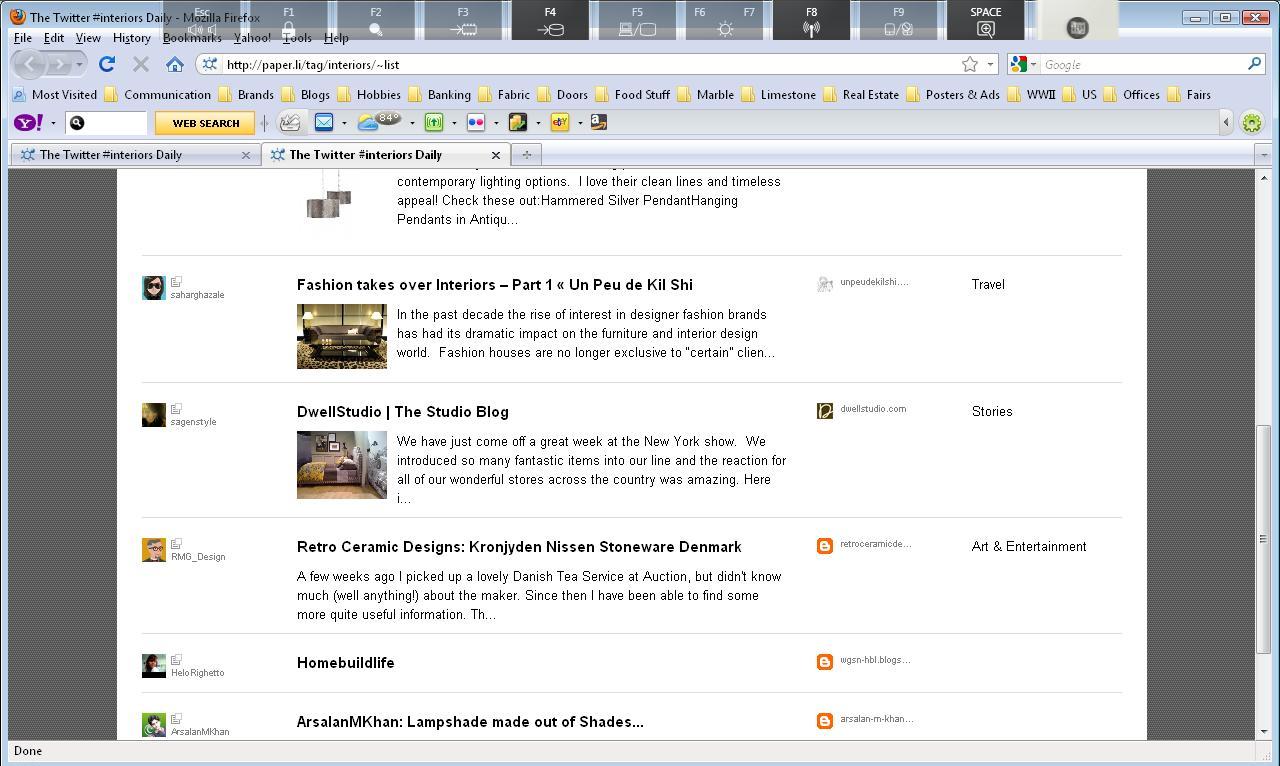The image size is (1280, 766).
Task: Click the unpeudekilshi source link
Action: click(x=874, y=282)
